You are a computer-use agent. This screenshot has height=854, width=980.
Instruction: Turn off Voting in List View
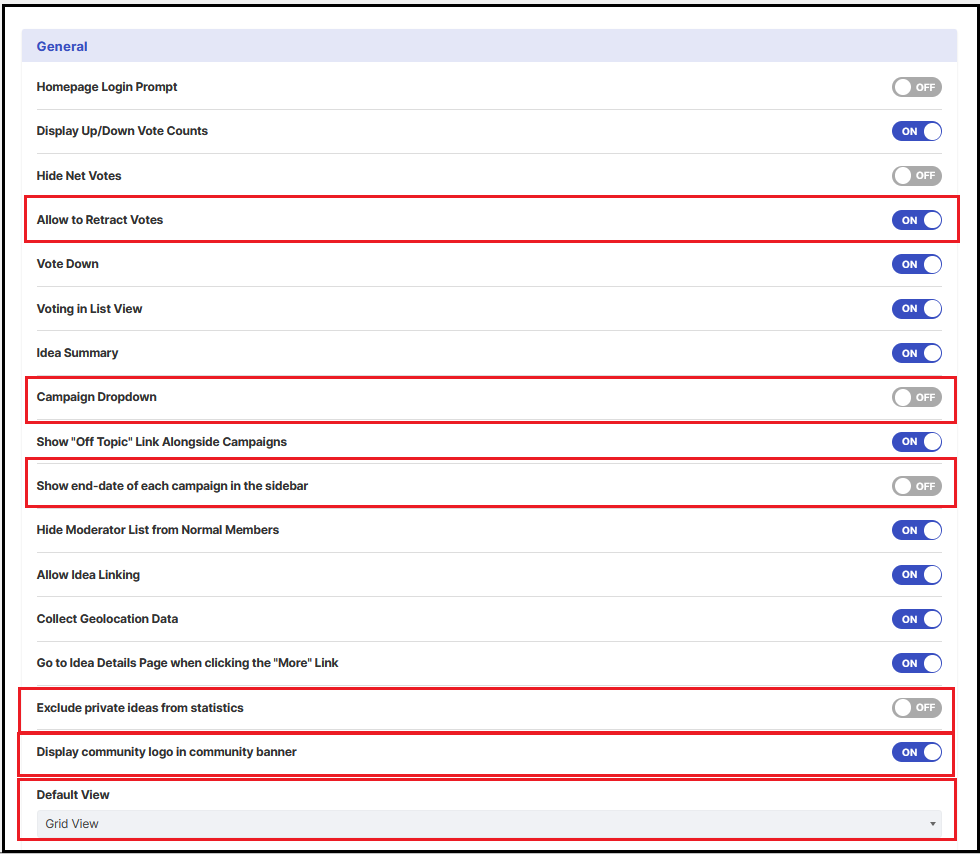[x=916, y=309]
